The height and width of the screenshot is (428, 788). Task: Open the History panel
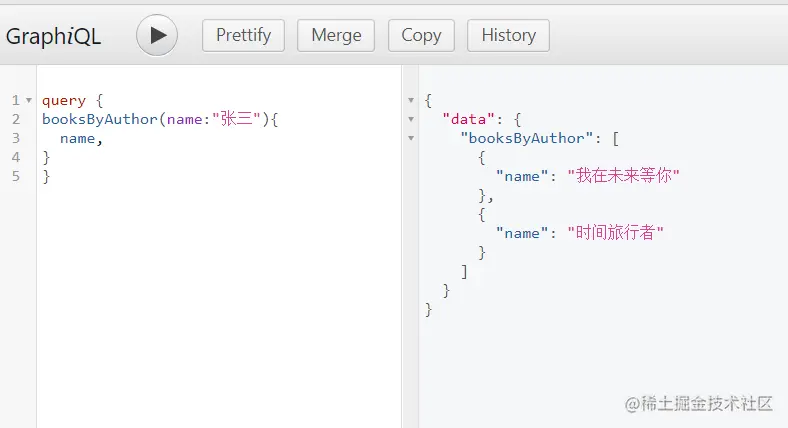pyautogui.click(x=508, y=35)
